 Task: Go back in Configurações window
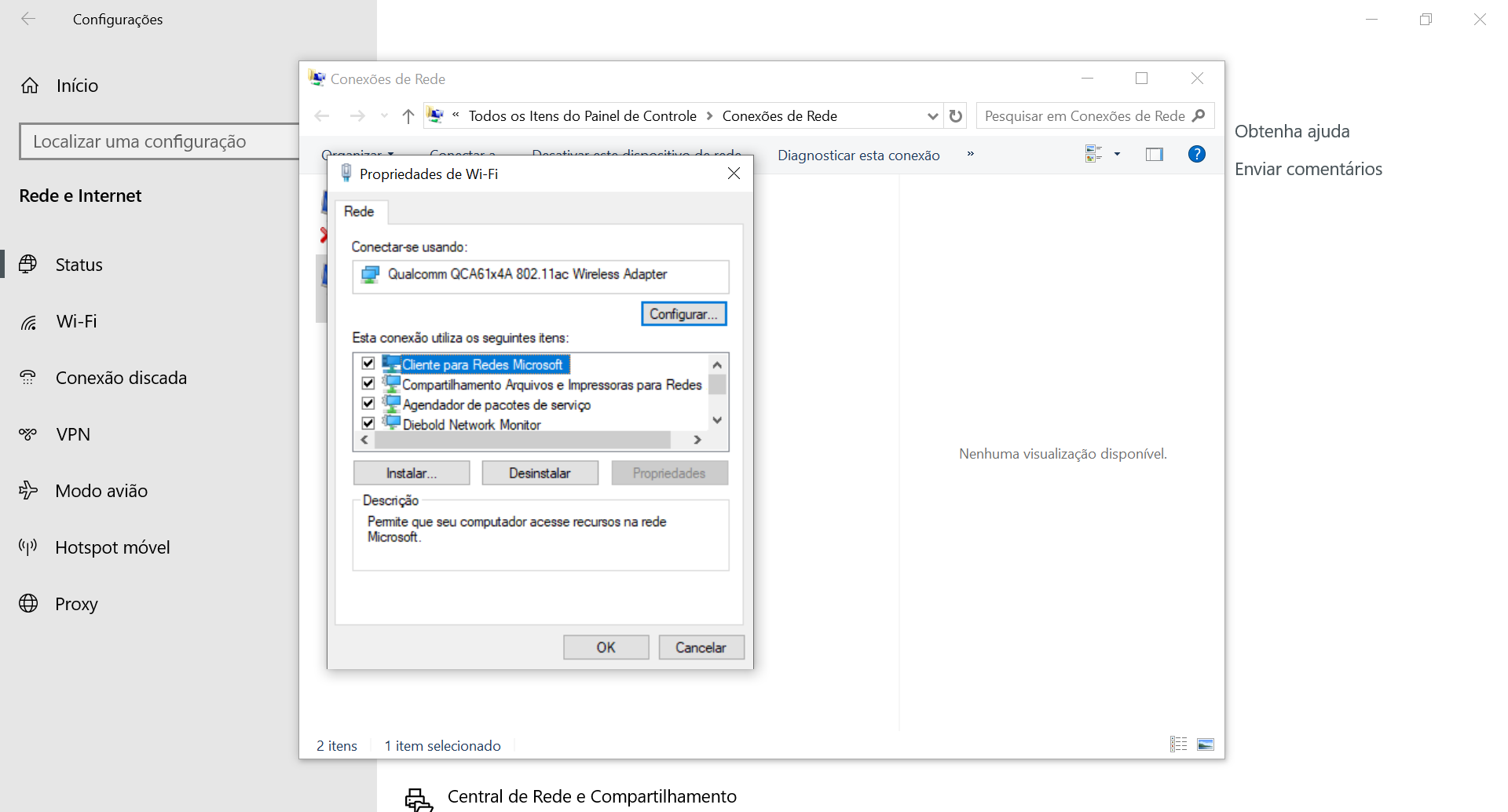[x=28, y=19]
